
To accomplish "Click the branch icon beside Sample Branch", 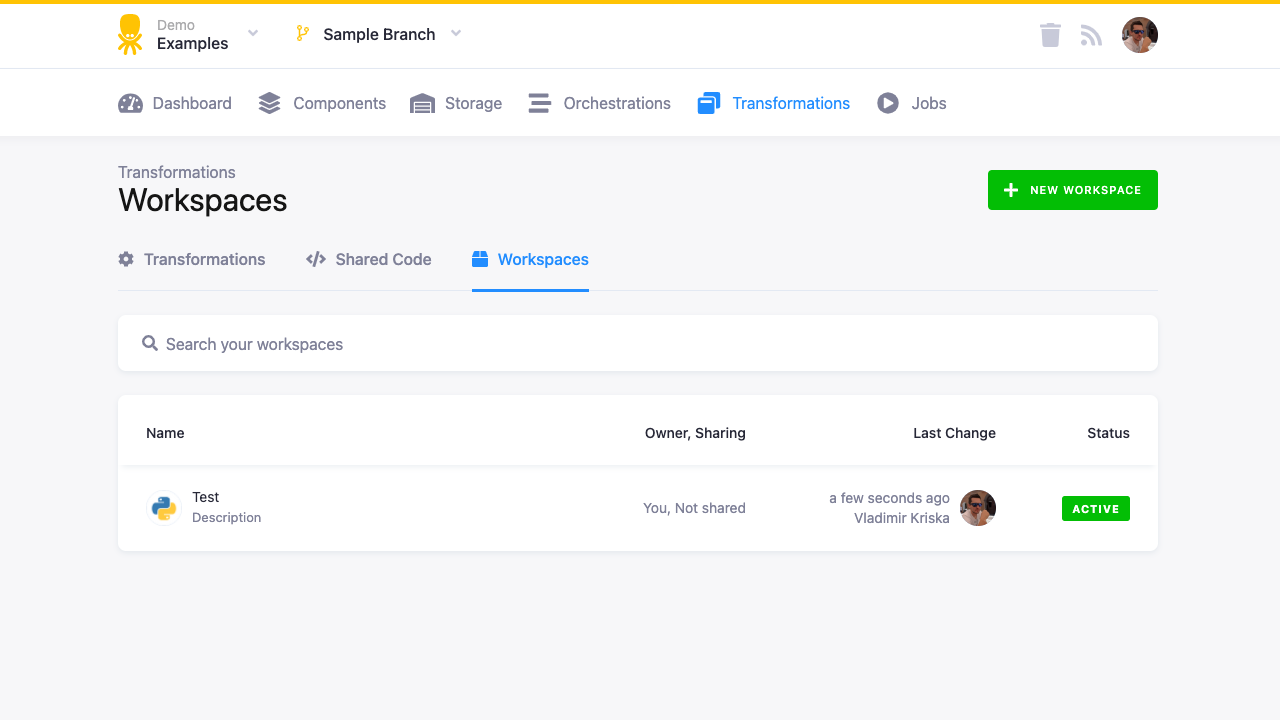I will click(301, 33).
